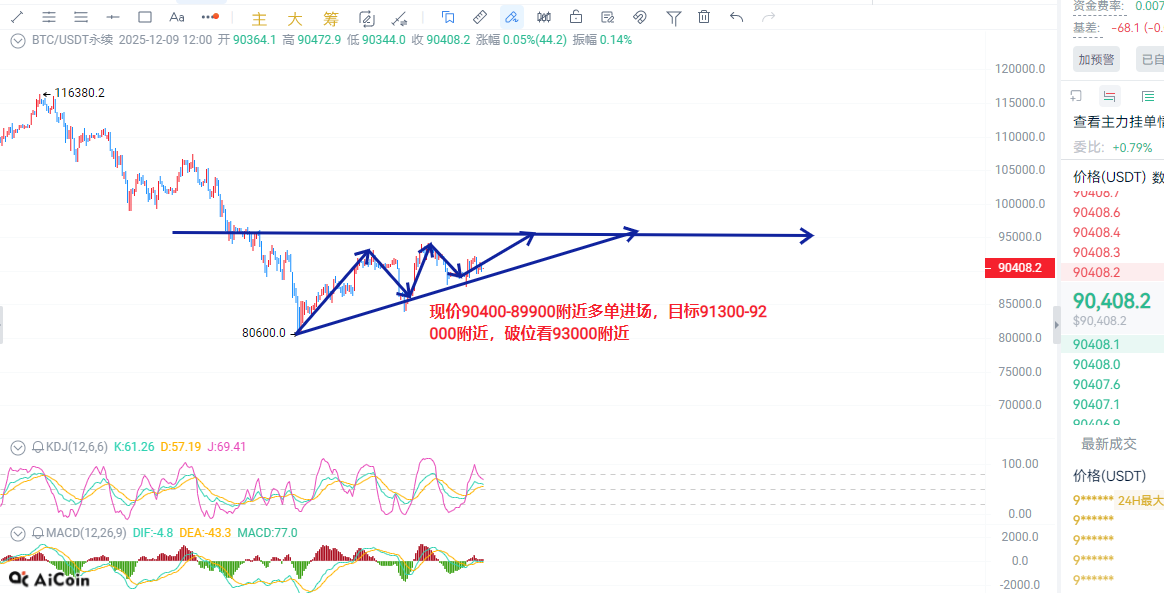
Task: Select the trend line drawing tool
Action: tap(17, 17)
